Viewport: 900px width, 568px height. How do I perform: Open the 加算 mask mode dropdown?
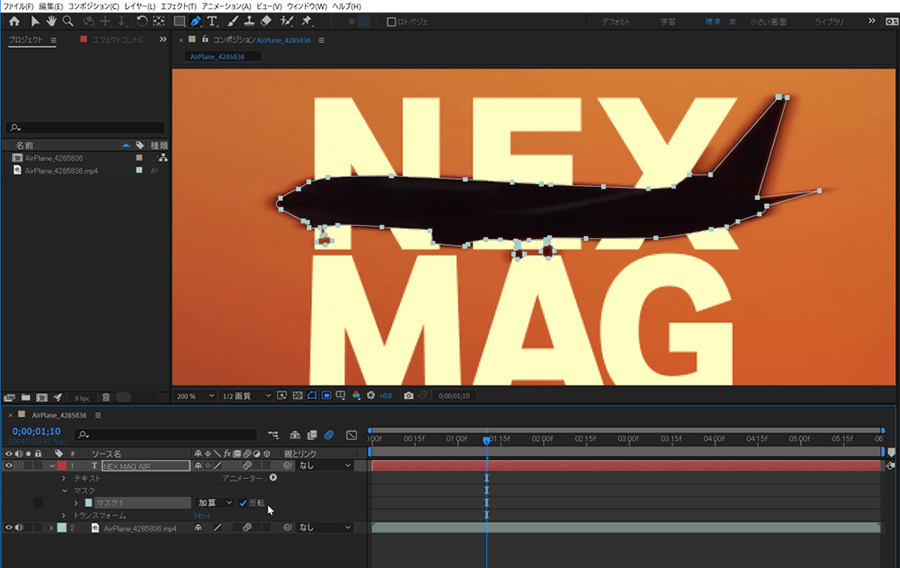point(214,503)
